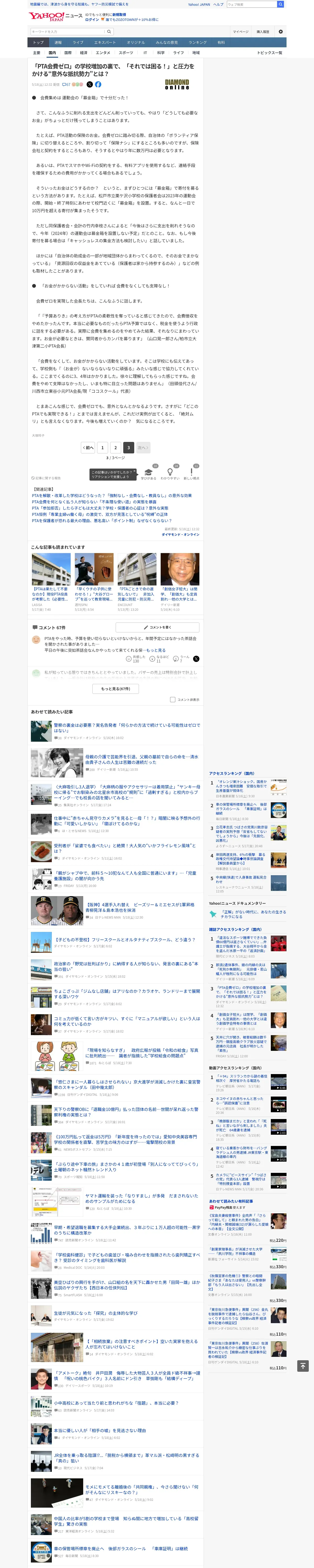Go to previous page with 前へ button
The image size is (314, 1568).
tap(88, 447)
